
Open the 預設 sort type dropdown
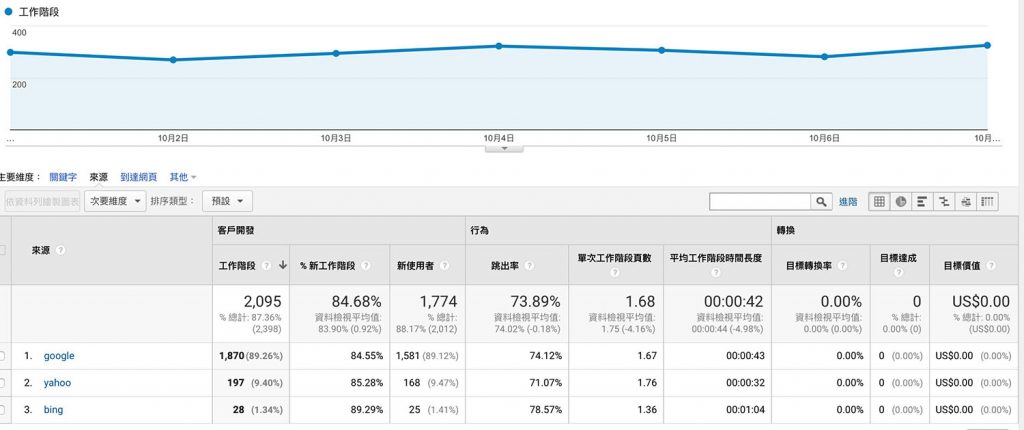[x=227, y=201]
